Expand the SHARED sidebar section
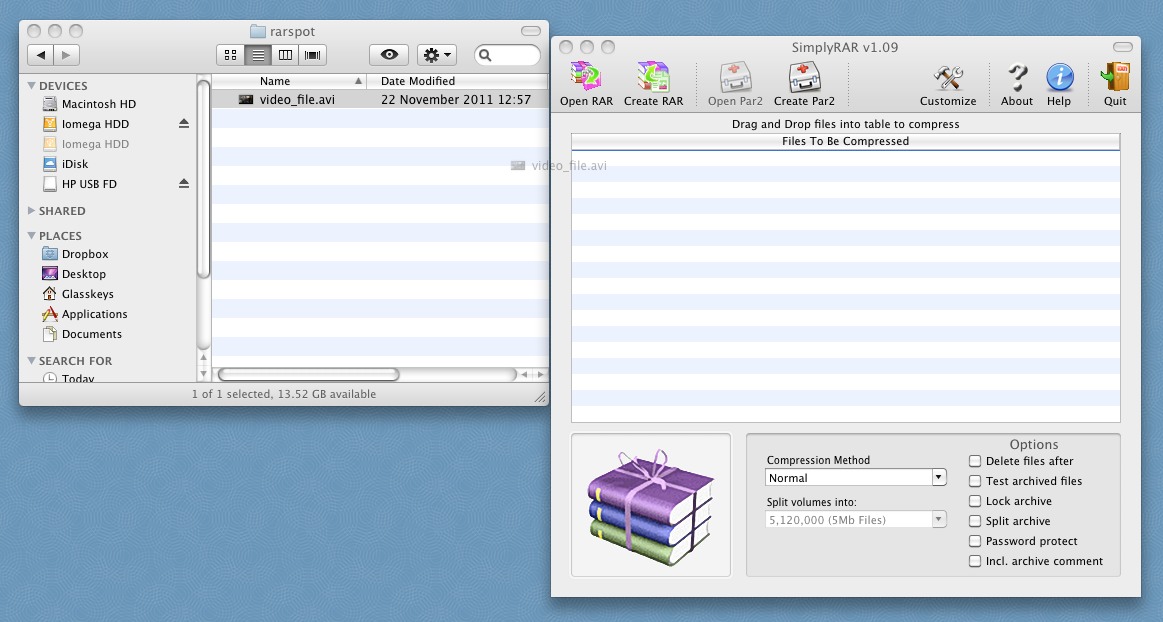Screen dimensions: 1163x622 (31, 211)
